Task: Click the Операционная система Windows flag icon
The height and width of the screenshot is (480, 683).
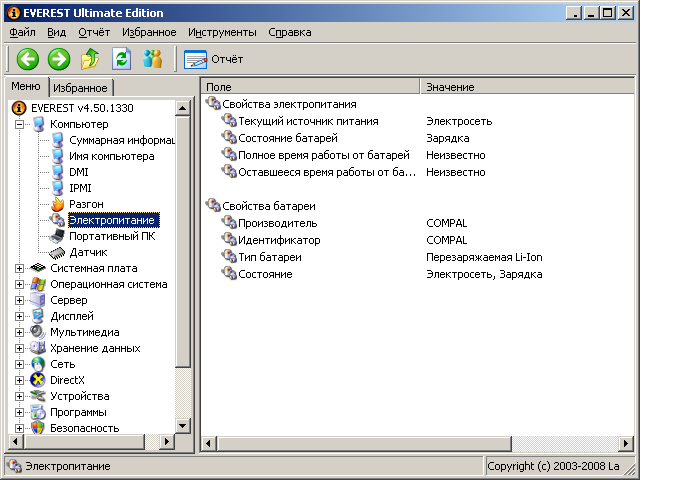Action: (38, 284)
